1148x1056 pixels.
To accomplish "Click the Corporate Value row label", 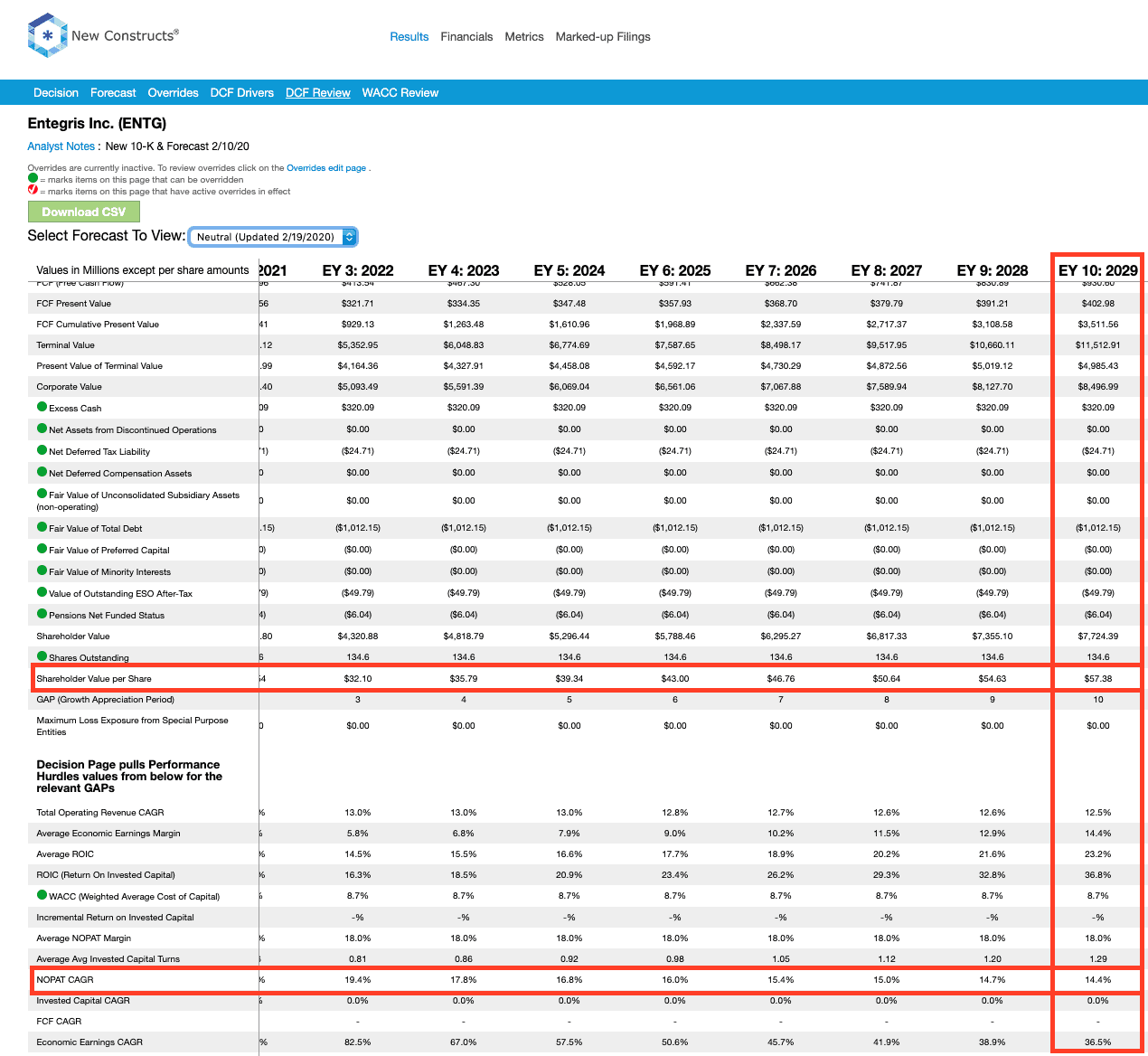I will click(70, 387).
